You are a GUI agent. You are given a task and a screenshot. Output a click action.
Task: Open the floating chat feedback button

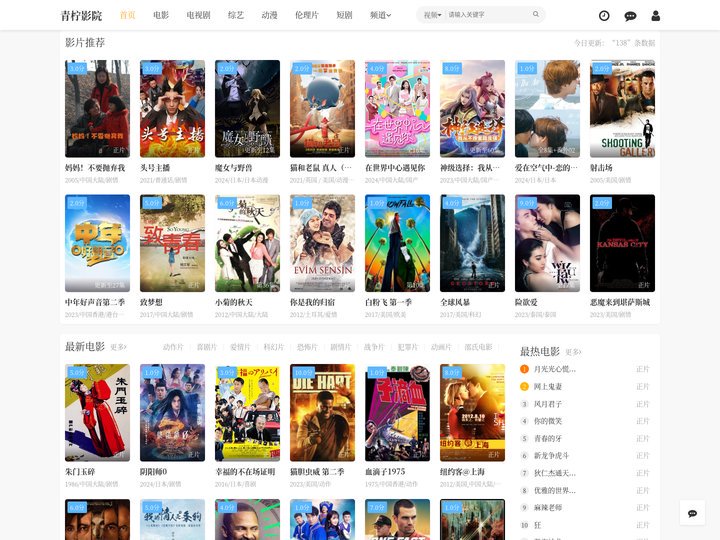(x=692, y=513)
